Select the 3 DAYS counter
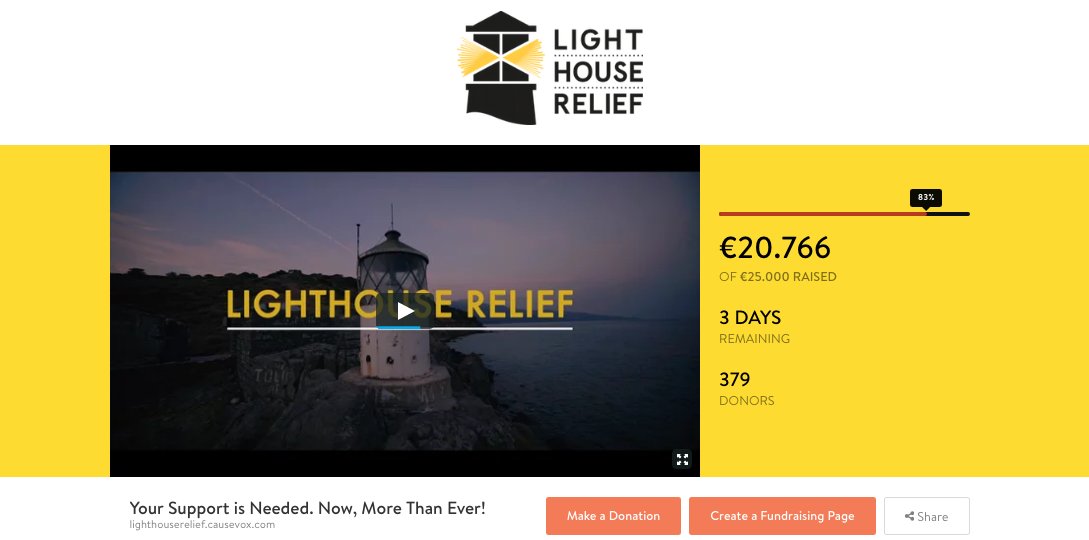Image resolution: width=1089 pixels, height=540 pixels. [x=750, y=318]
